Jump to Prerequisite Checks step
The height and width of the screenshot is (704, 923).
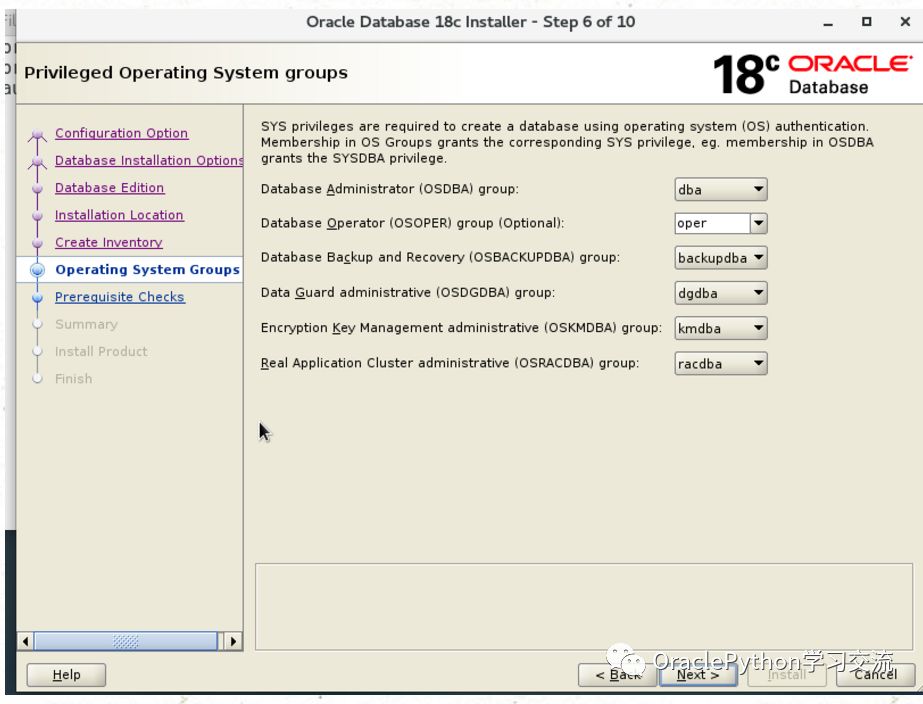119,297
